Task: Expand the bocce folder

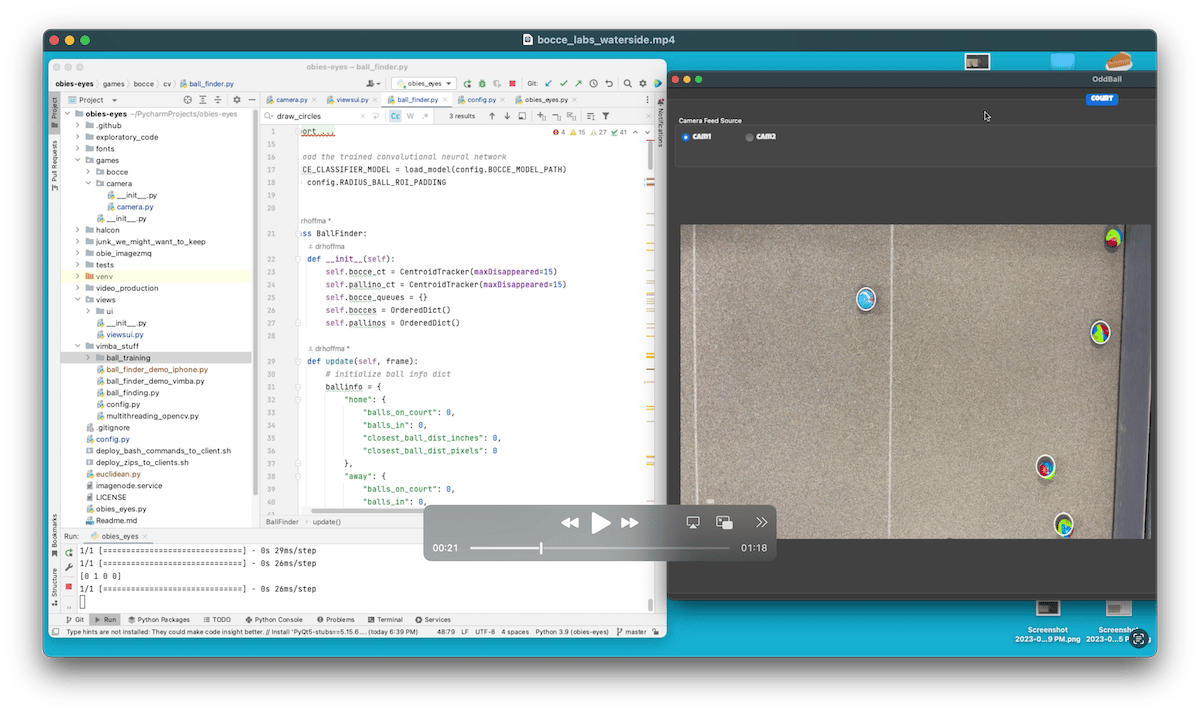Action: coord(89,172)
